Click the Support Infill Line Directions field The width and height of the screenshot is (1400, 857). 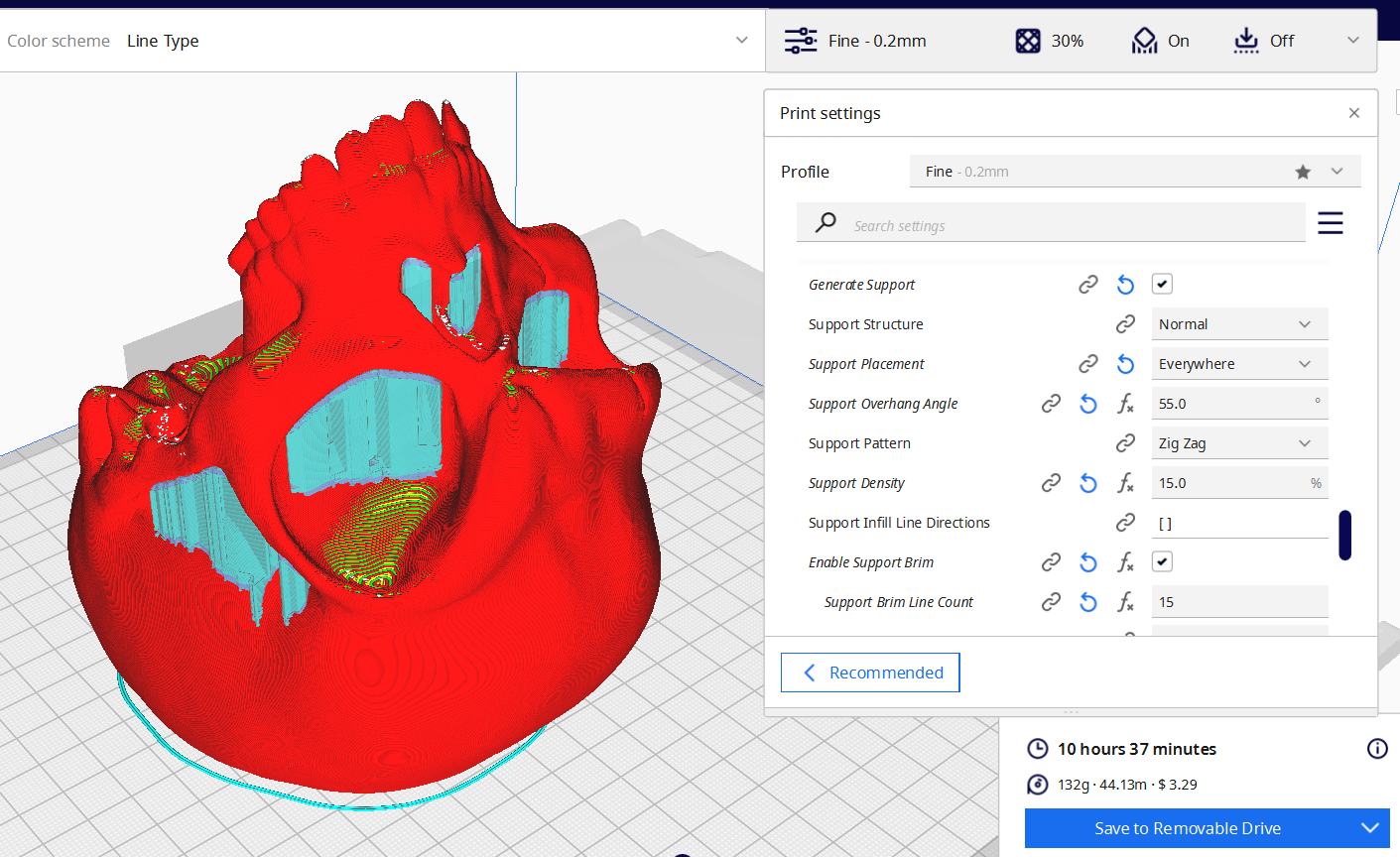pyautogui.click(x=1239, y=523)
